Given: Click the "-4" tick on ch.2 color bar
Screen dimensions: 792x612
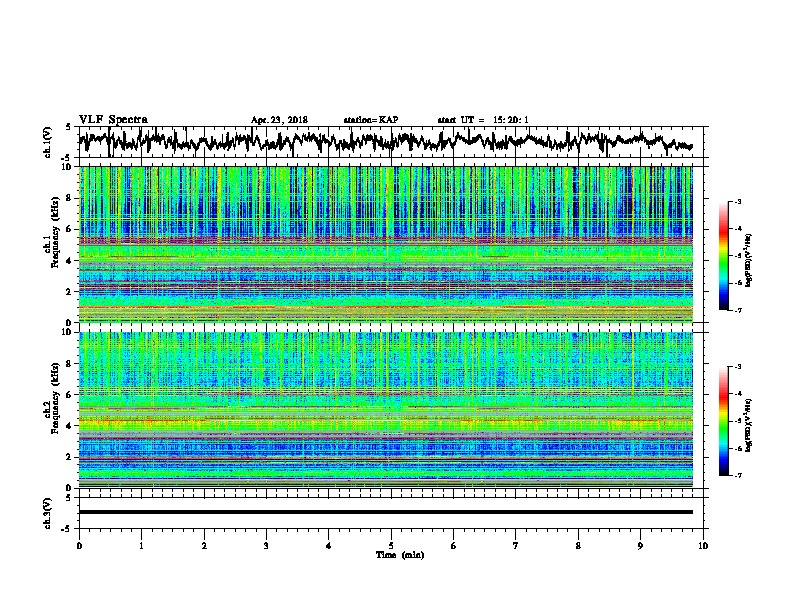Looking at the screenshot, I should click(738, 394).
